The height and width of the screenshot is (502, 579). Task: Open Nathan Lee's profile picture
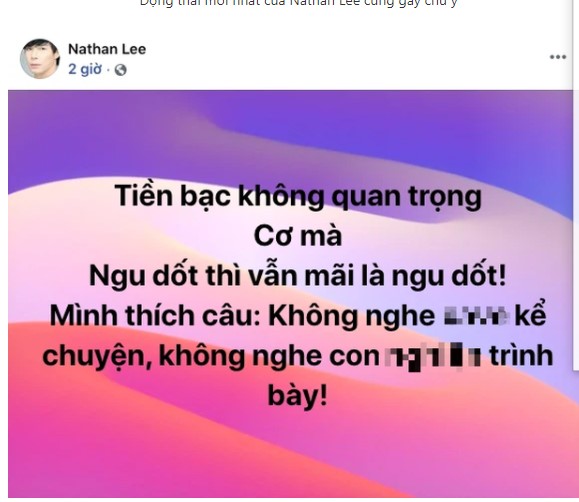[x=40, y=58]
